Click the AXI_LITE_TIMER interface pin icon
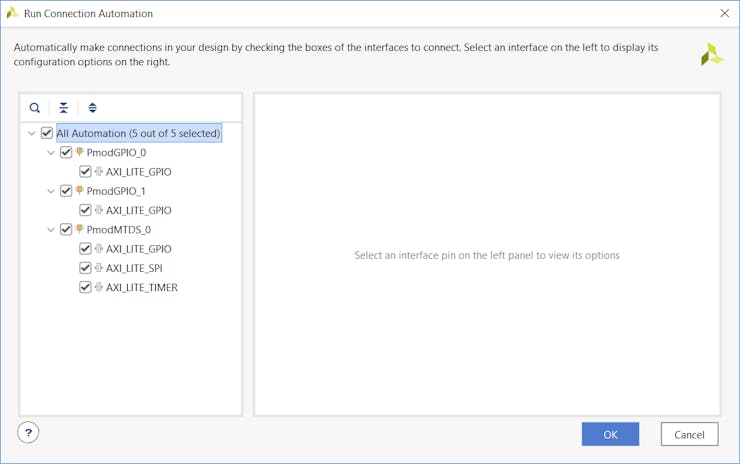 pyautogui.click(x=99, y=287)
